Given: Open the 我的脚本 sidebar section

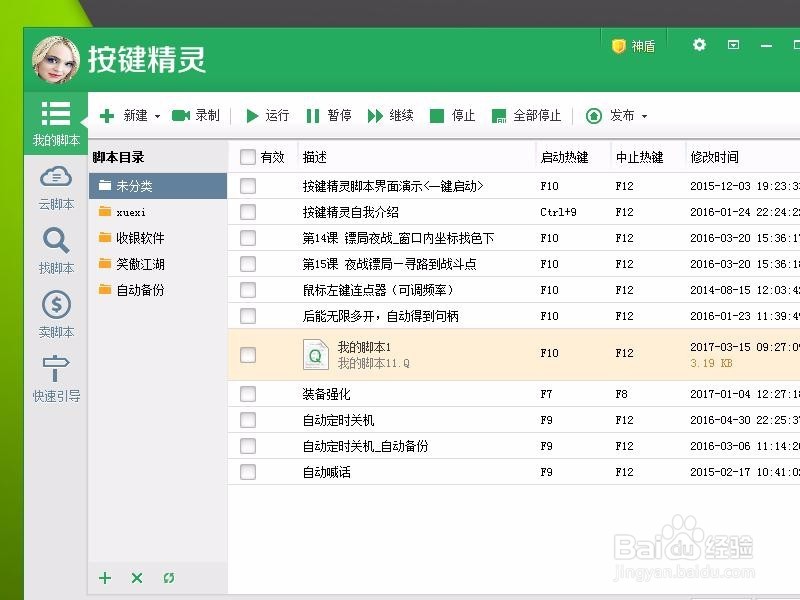Looking at the screenshot, I should point(56,123).
